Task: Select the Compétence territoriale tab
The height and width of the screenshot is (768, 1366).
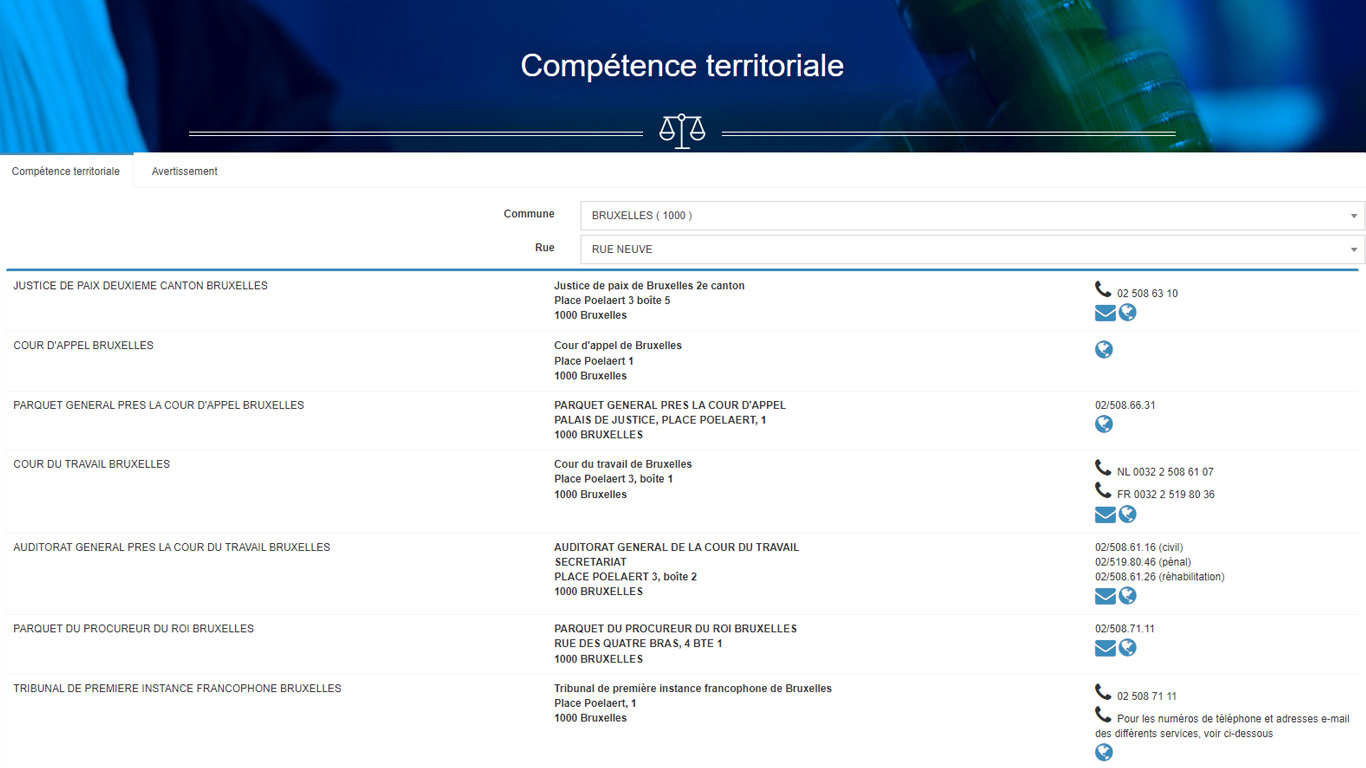Action: point(66,171)
